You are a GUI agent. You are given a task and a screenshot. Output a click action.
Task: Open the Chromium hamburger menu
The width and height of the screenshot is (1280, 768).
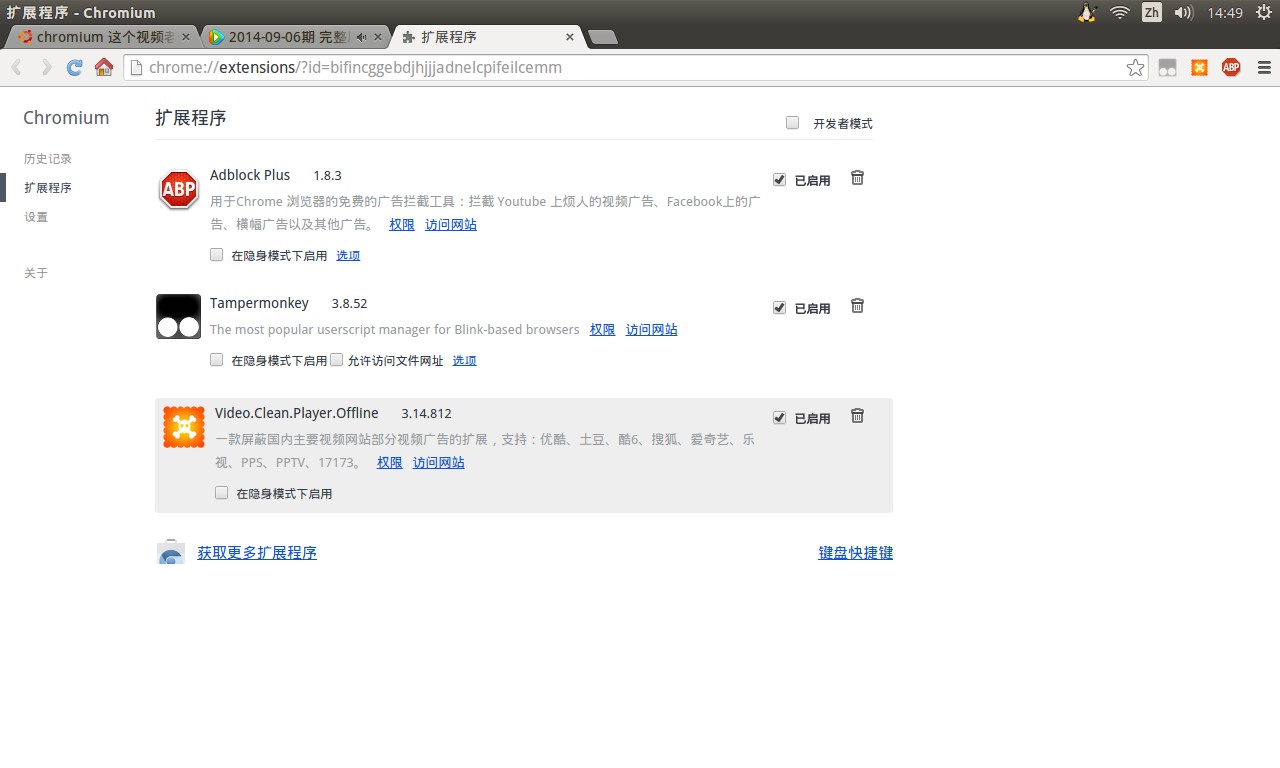[1264, 67]
